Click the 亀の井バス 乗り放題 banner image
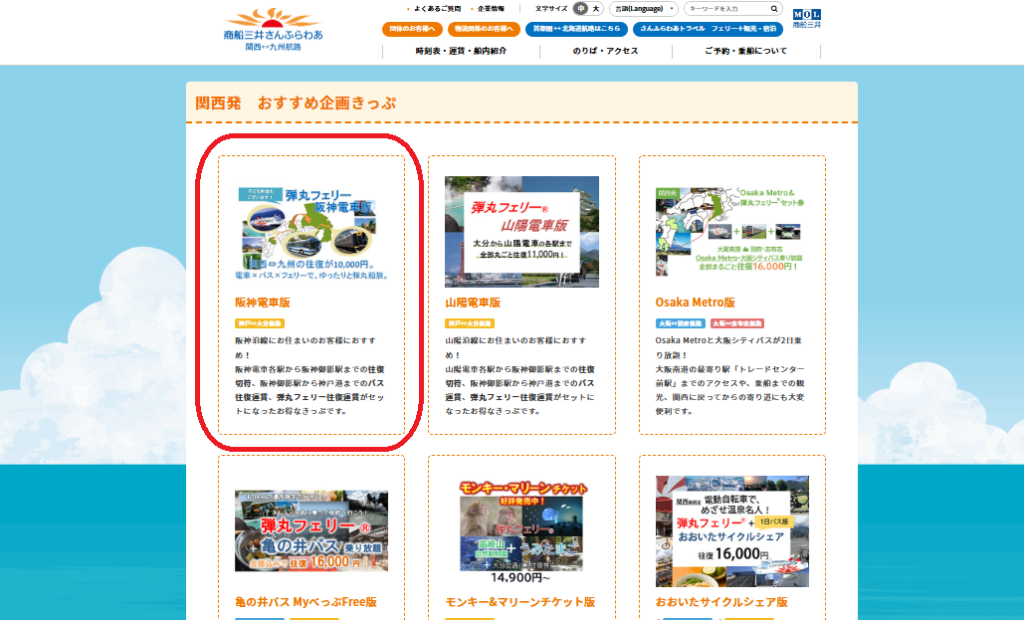 (x=311, y=531)
